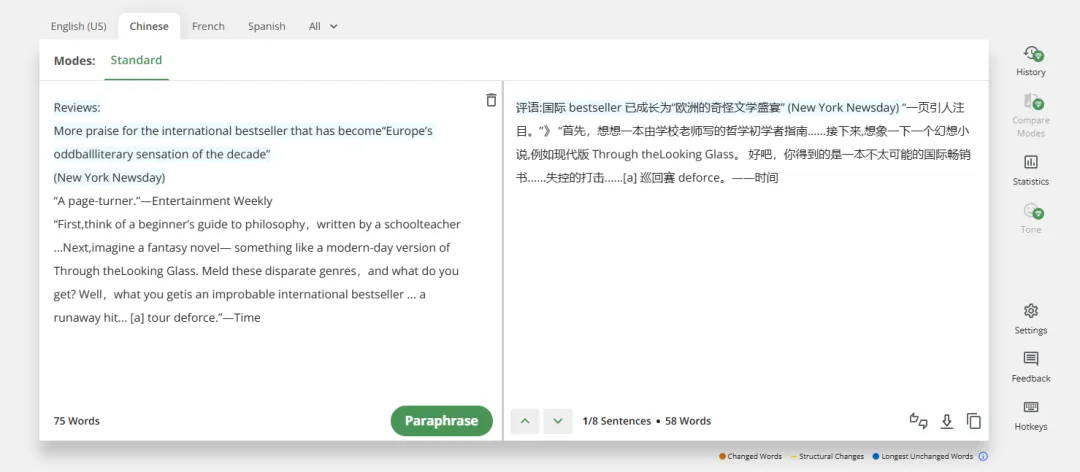Go to next sentence with down arrow

(x=558, y=421)
